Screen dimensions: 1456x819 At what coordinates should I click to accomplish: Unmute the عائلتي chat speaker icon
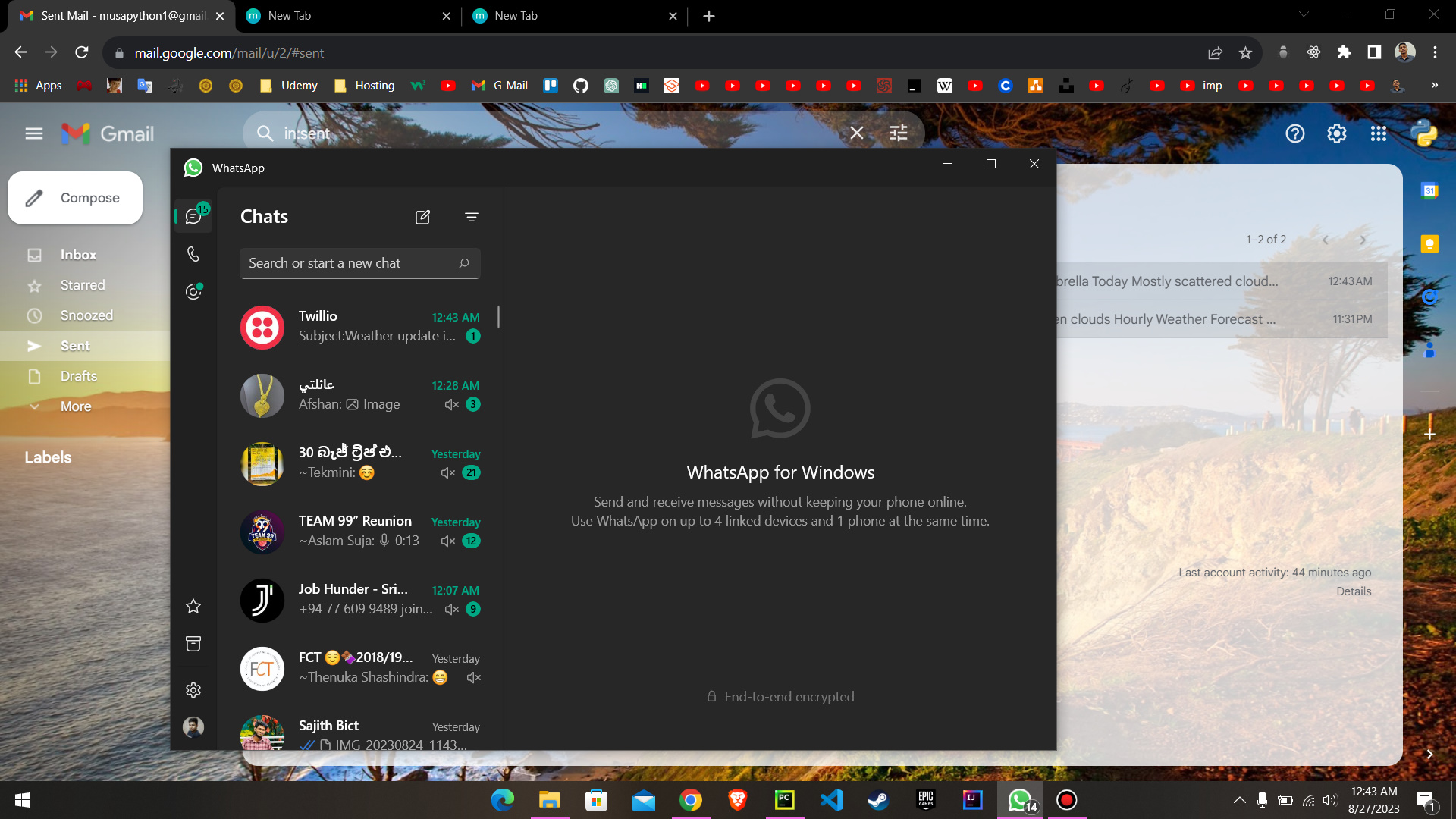(x=452, y=404)
